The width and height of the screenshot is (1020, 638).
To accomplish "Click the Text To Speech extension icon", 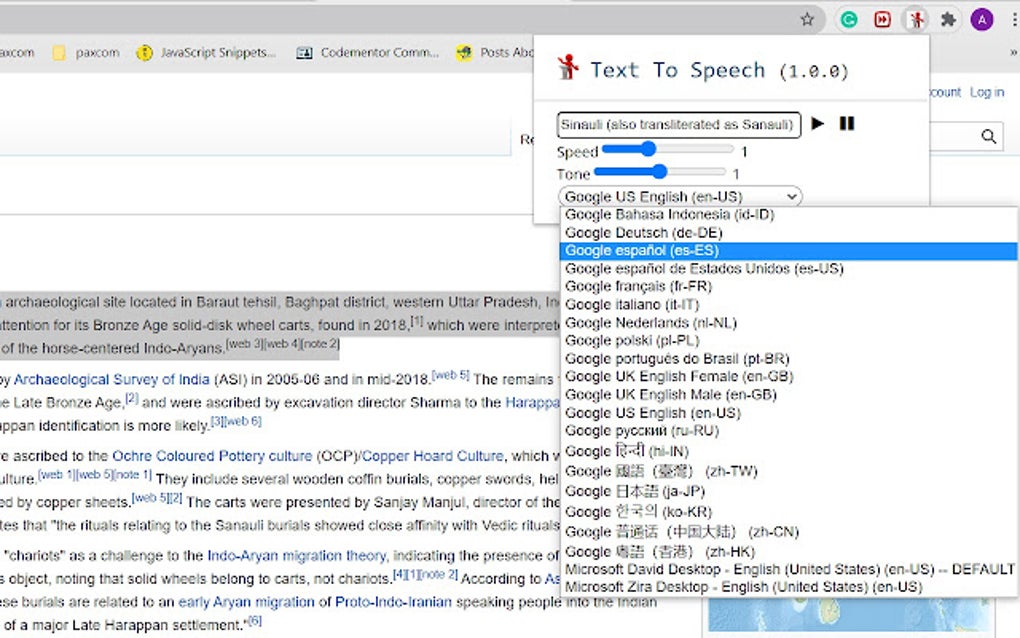I will [916, 20].
